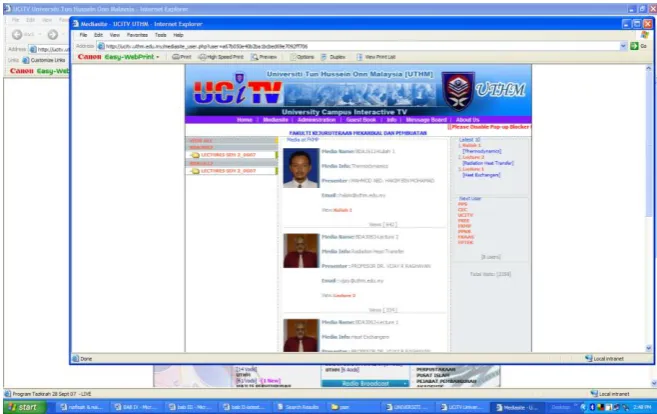This screenshot has width=657, height=414.
Task: Click the Forward button in background UCiTV window
Action: tap(53, 34)
